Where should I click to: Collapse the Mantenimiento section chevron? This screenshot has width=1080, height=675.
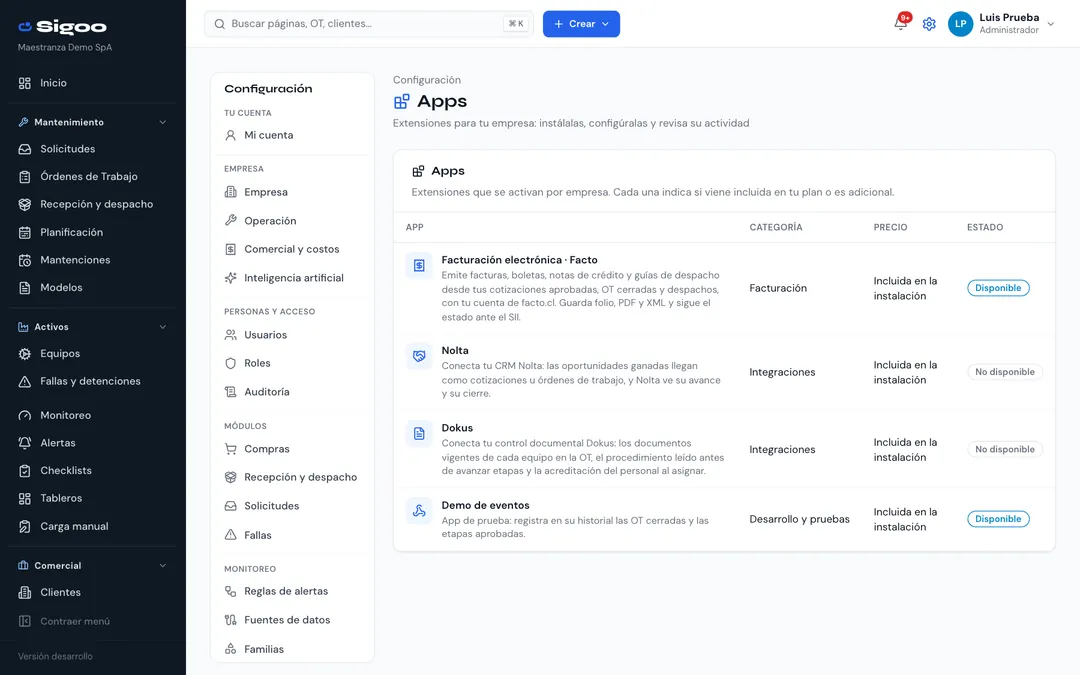pyautogui.click(x=163, y=123)
